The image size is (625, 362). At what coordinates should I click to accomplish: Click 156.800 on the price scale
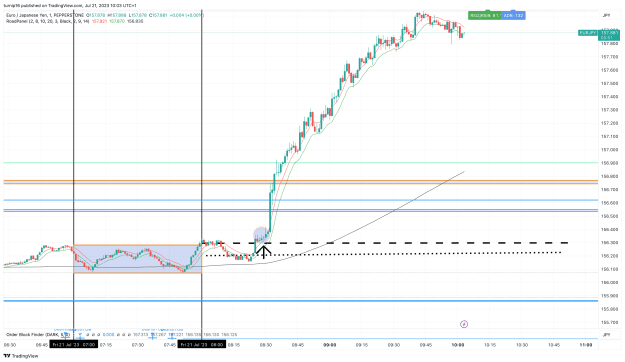(609, 176)
